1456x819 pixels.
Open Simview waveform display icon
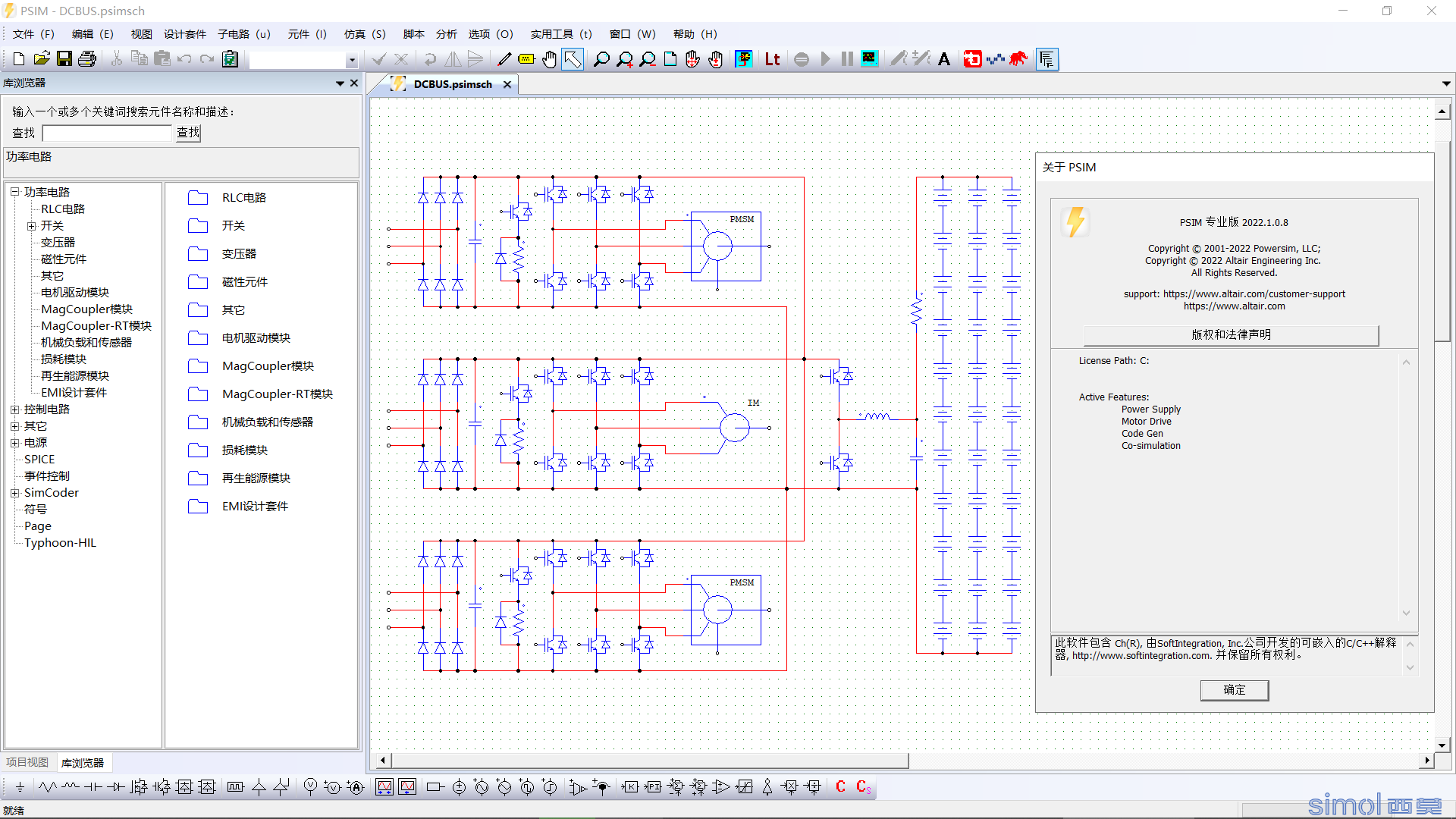coord(870,59)
